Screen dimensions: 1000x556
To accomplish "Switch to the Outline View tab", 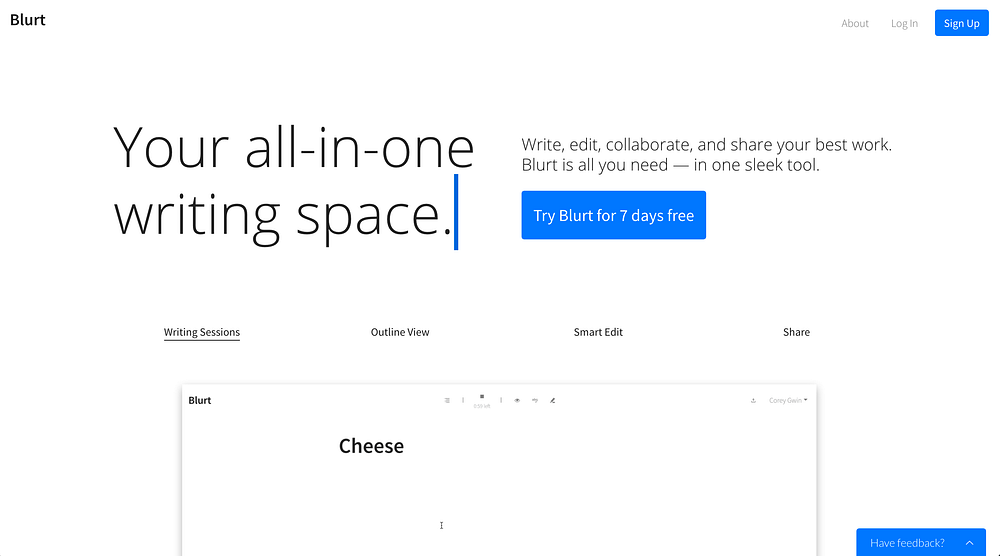I will tap(400, 332).
